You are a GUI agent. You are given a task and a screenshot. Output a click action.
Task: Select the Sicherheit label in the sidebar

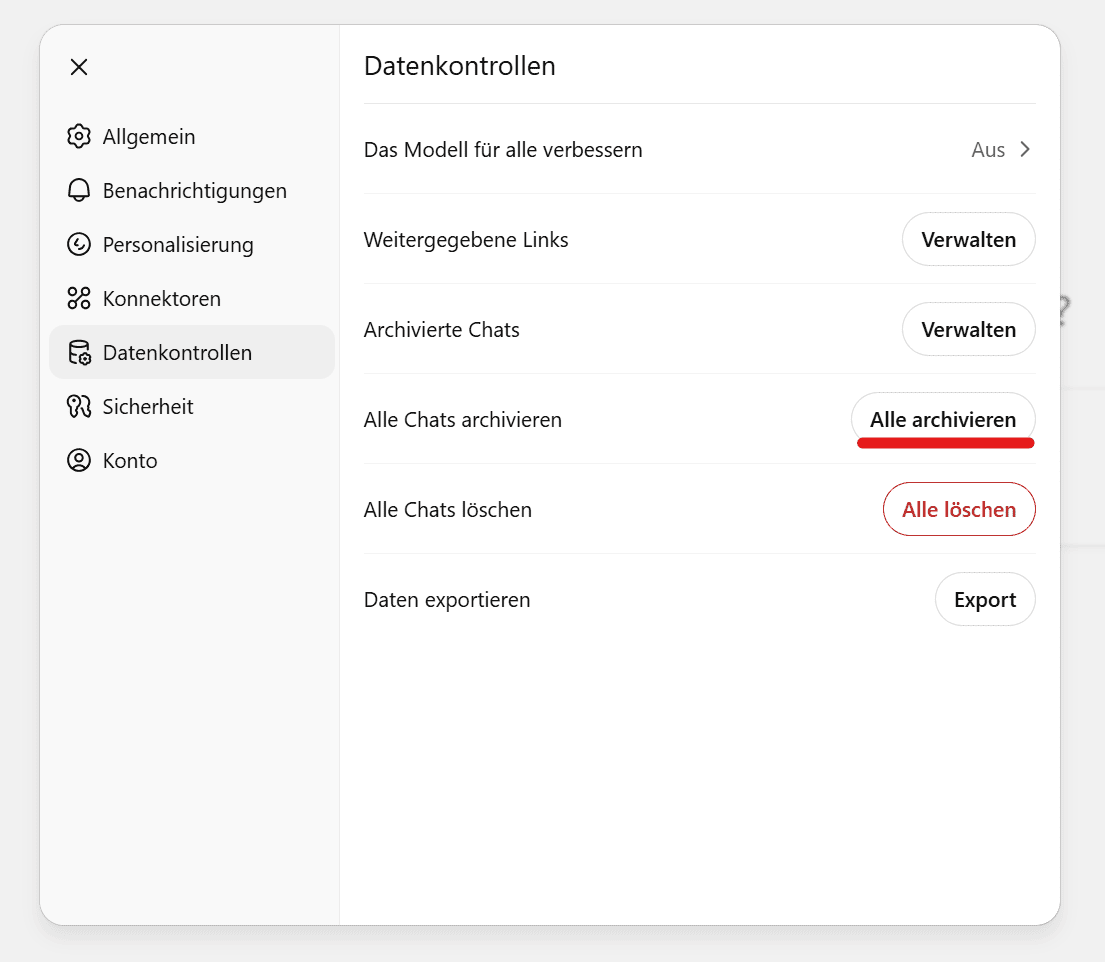[148, 407]
